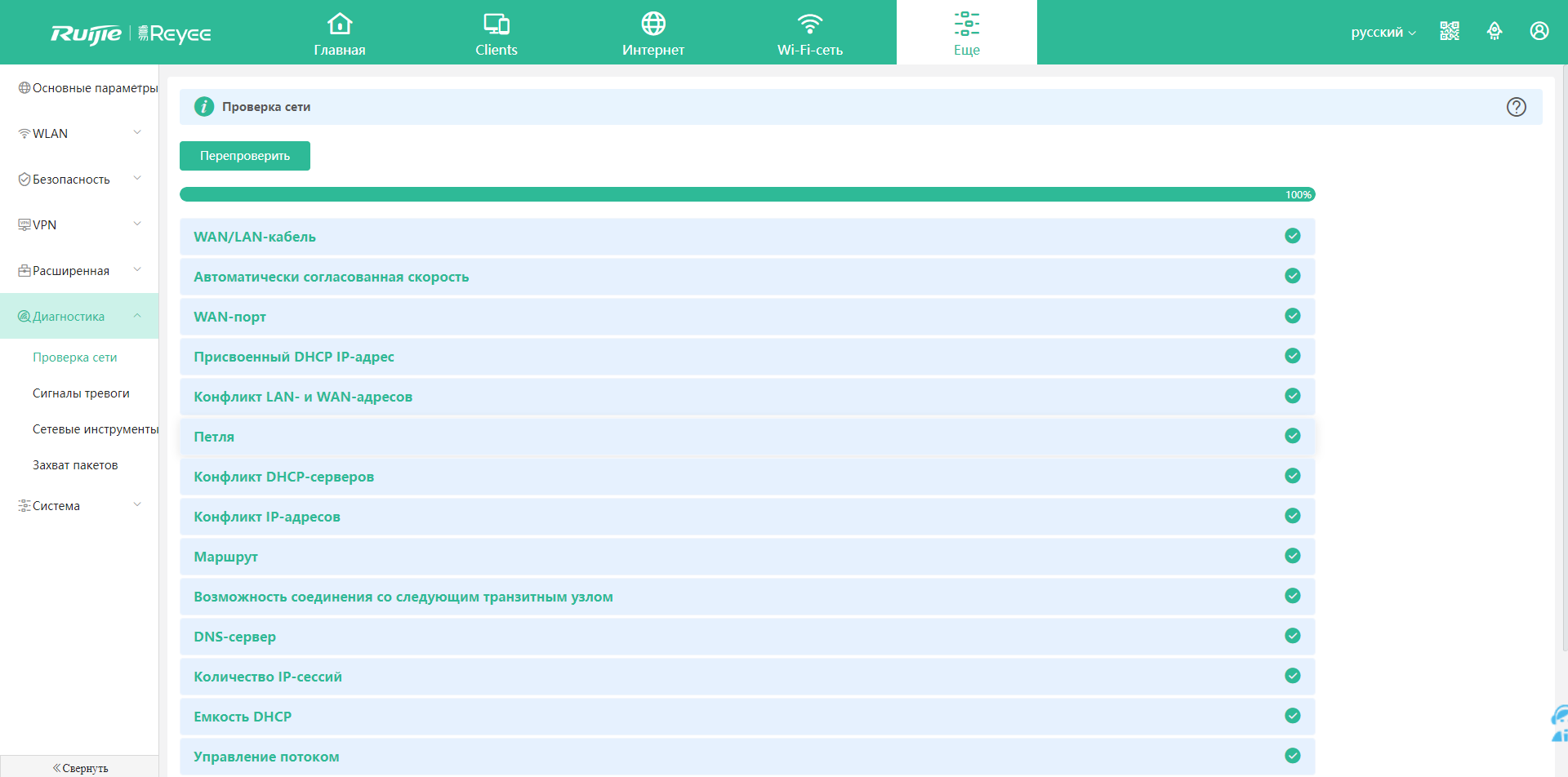This screenshot has width=1568, height=777.
Task: Switch to the Clients tab
Action: tap(497, 33)
